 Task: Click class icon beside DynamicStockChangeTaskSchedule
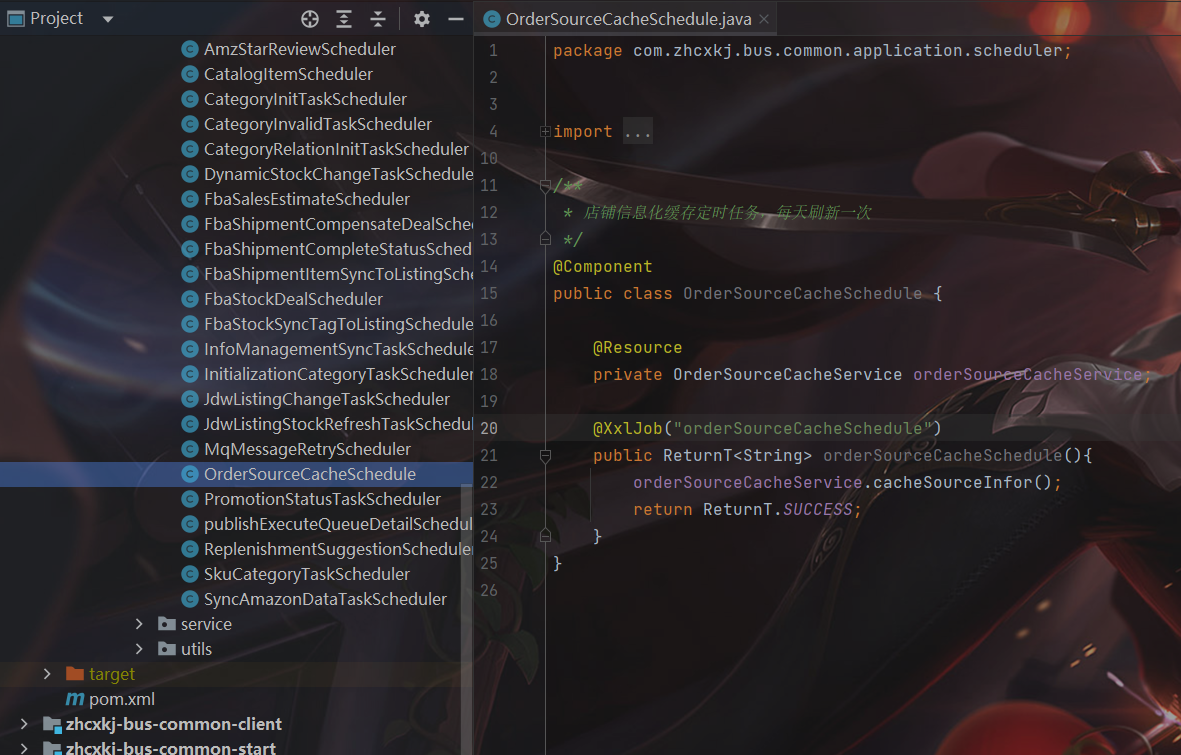tap(191, 174)
